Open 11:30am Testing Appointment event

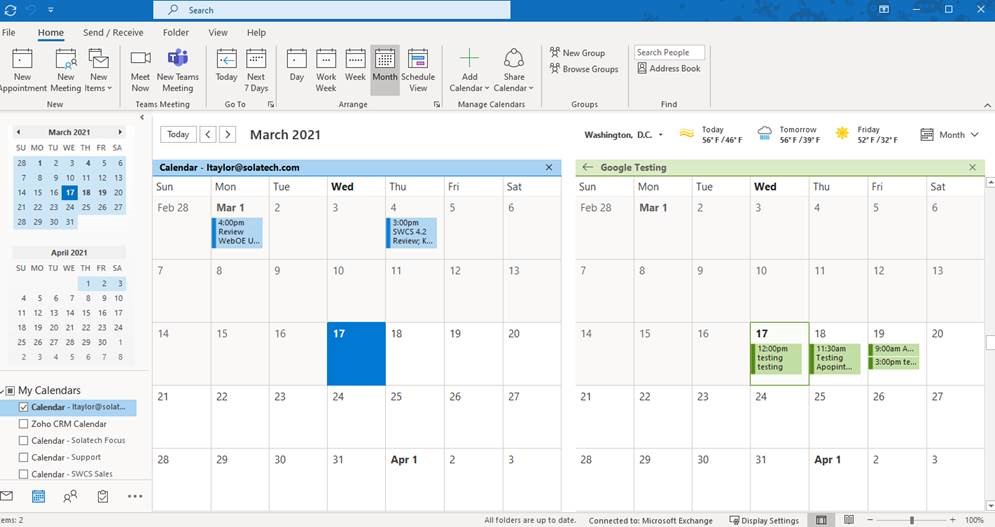tap(834, 358)
